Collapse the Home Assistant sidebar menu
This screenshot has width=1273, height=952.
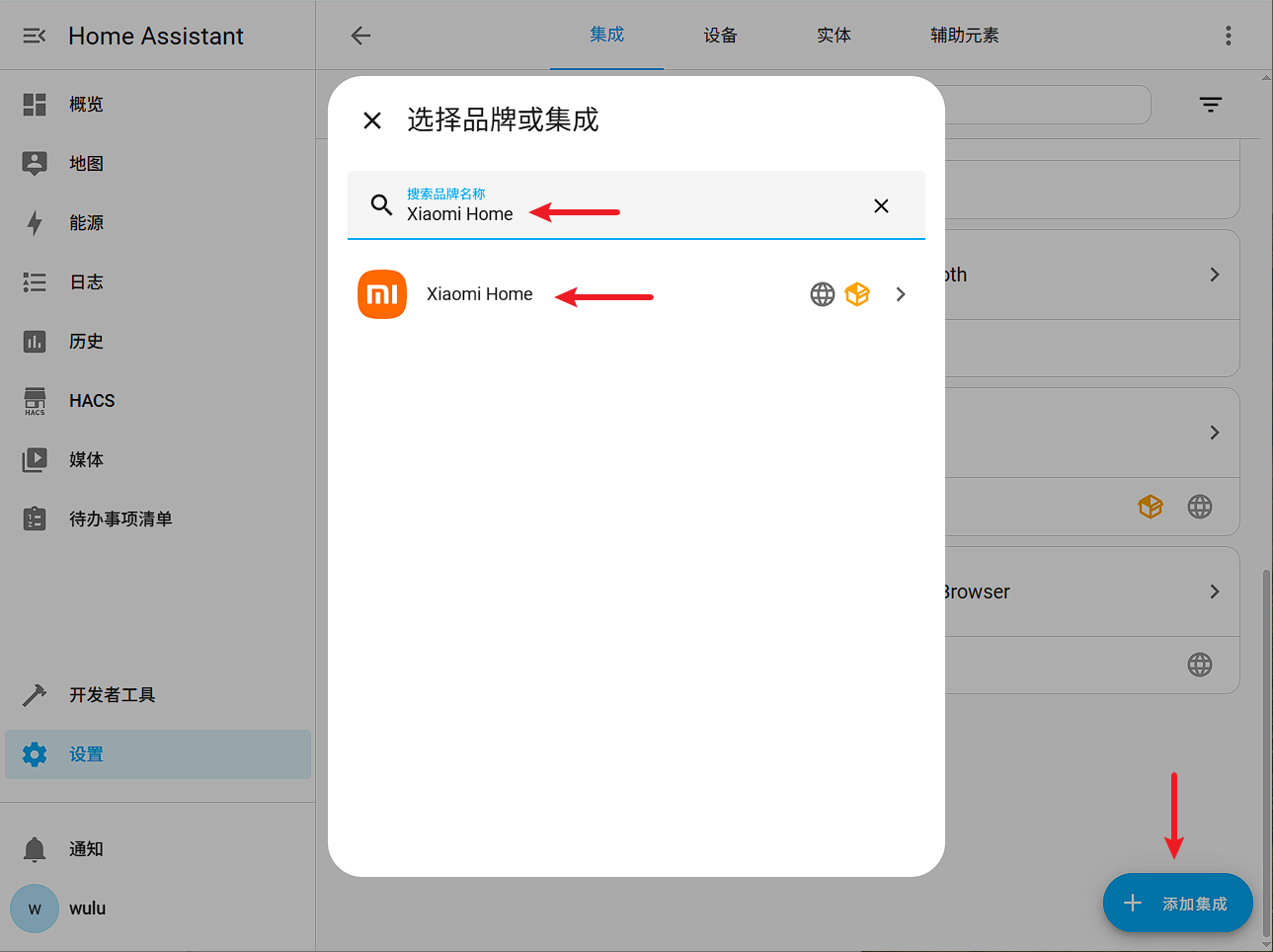35,36
